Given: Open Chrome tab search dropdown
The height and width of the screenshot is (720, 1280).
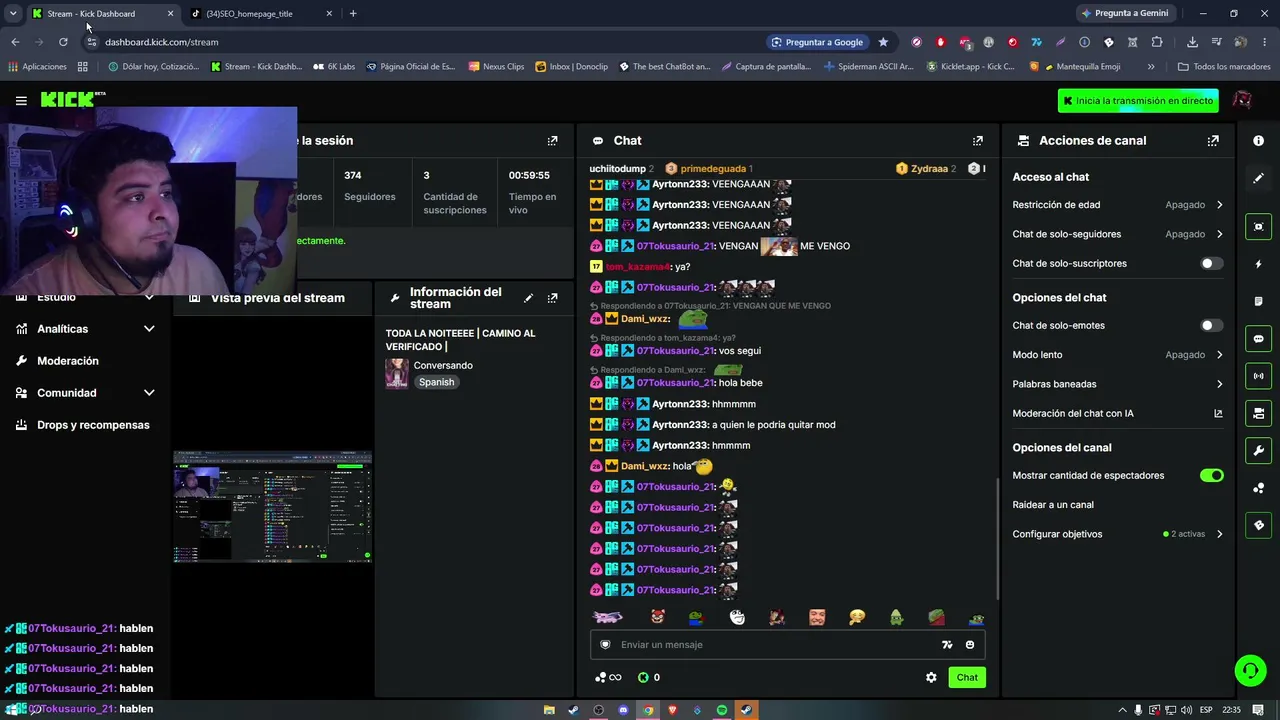Looking at the screenshot, I should coord(13,14).
